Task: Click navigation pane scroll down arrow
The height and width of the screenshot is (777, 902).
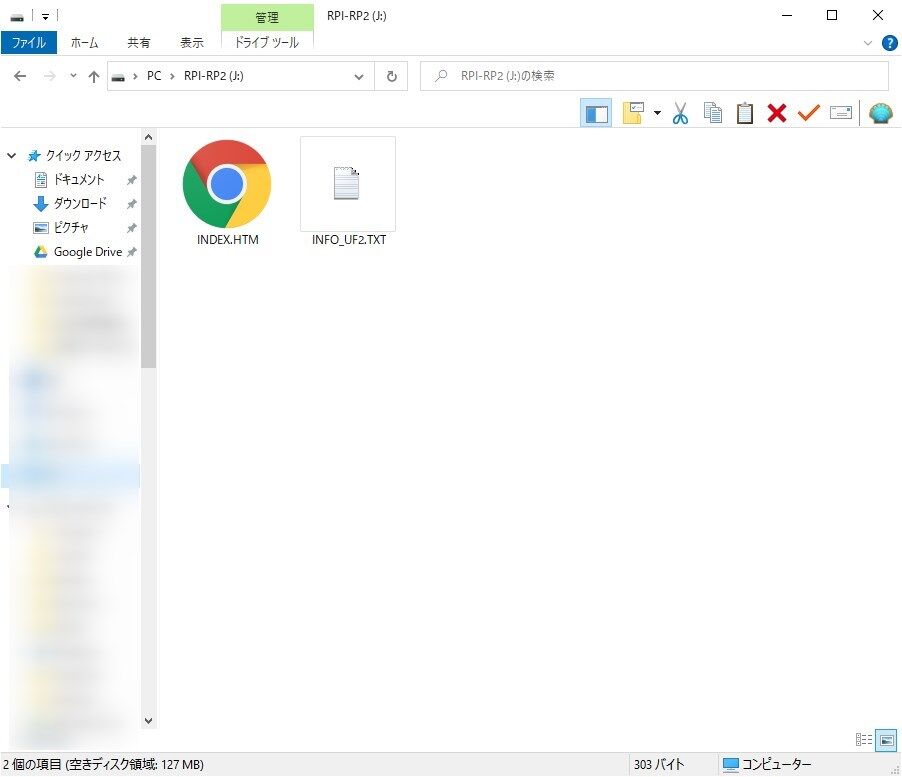Action: (148, 721)
